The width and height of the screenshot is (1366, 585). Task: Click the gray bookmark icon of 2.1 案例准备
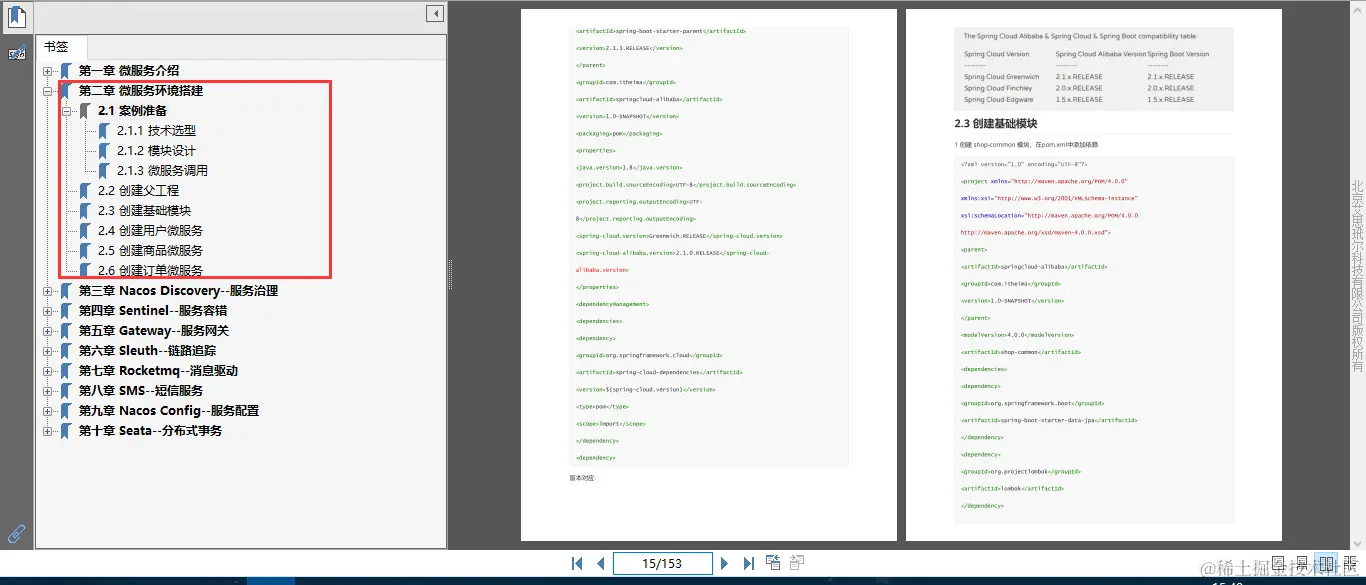click(x=85, y=111)
